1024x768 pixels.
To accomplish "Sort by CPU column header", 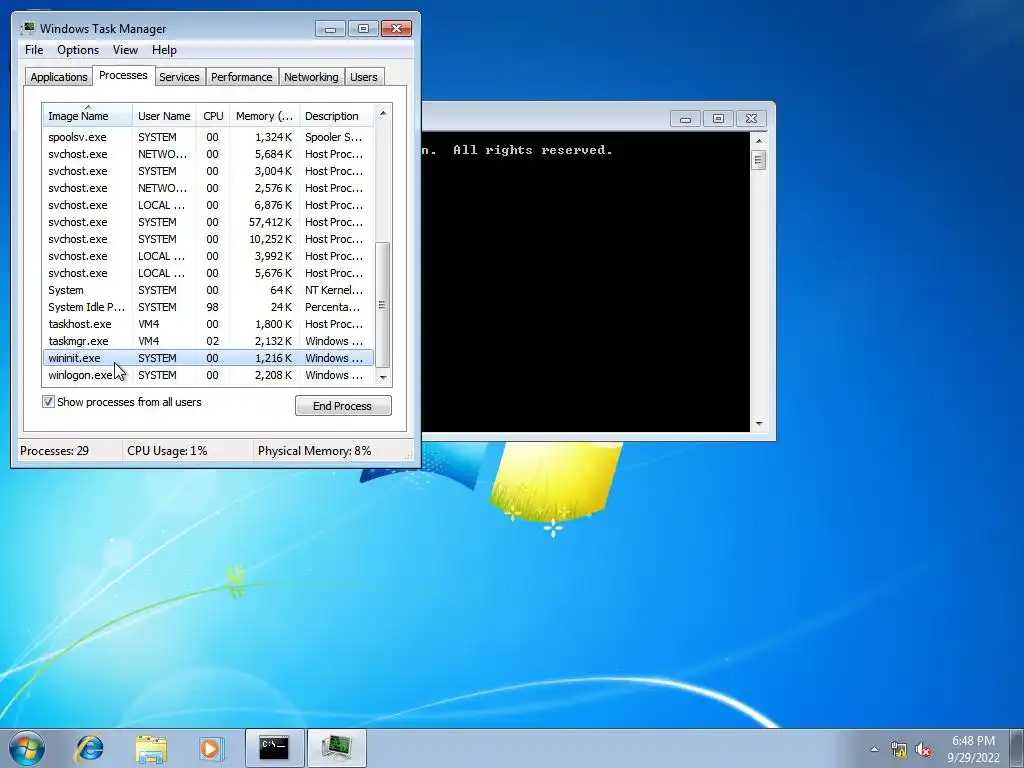I will coord(213,116).
